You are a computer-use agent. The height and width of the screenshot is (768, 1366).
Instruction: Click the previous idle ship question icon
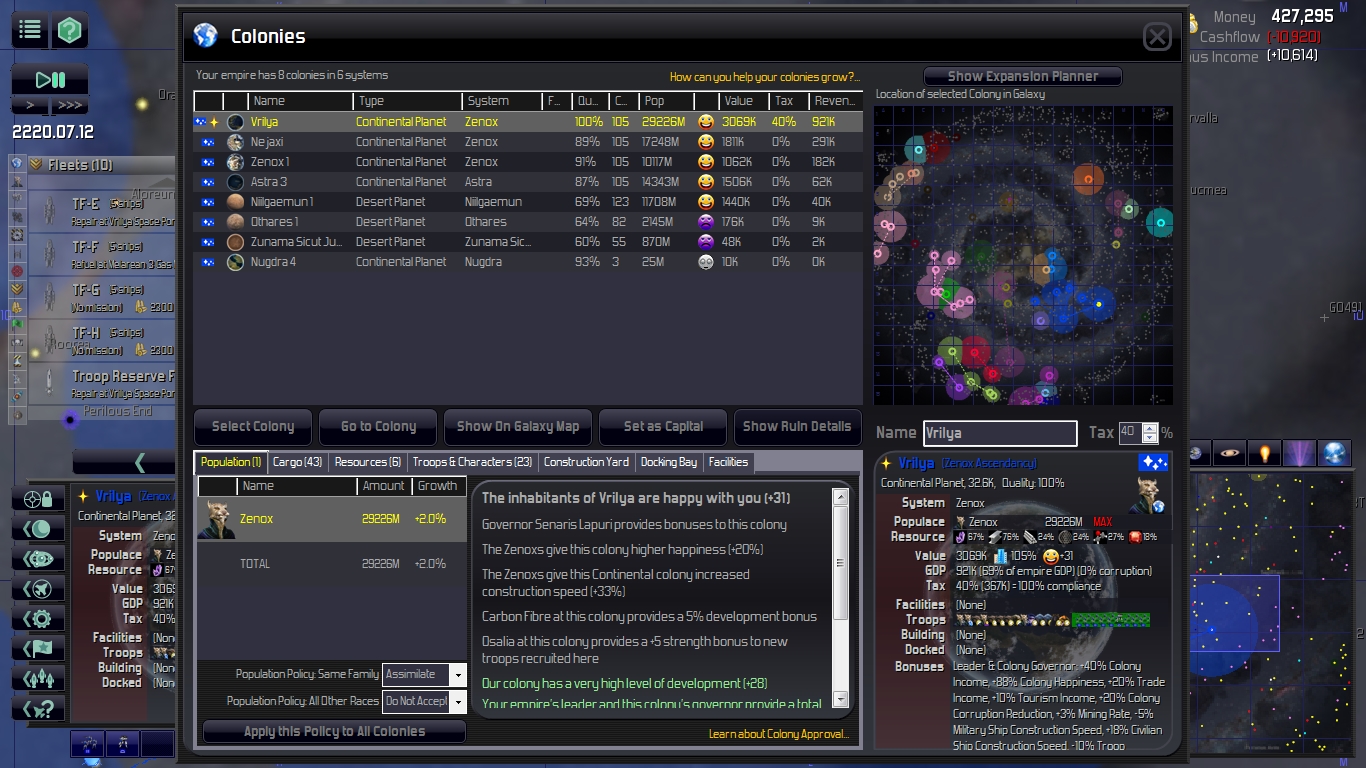tap(39, 708)
